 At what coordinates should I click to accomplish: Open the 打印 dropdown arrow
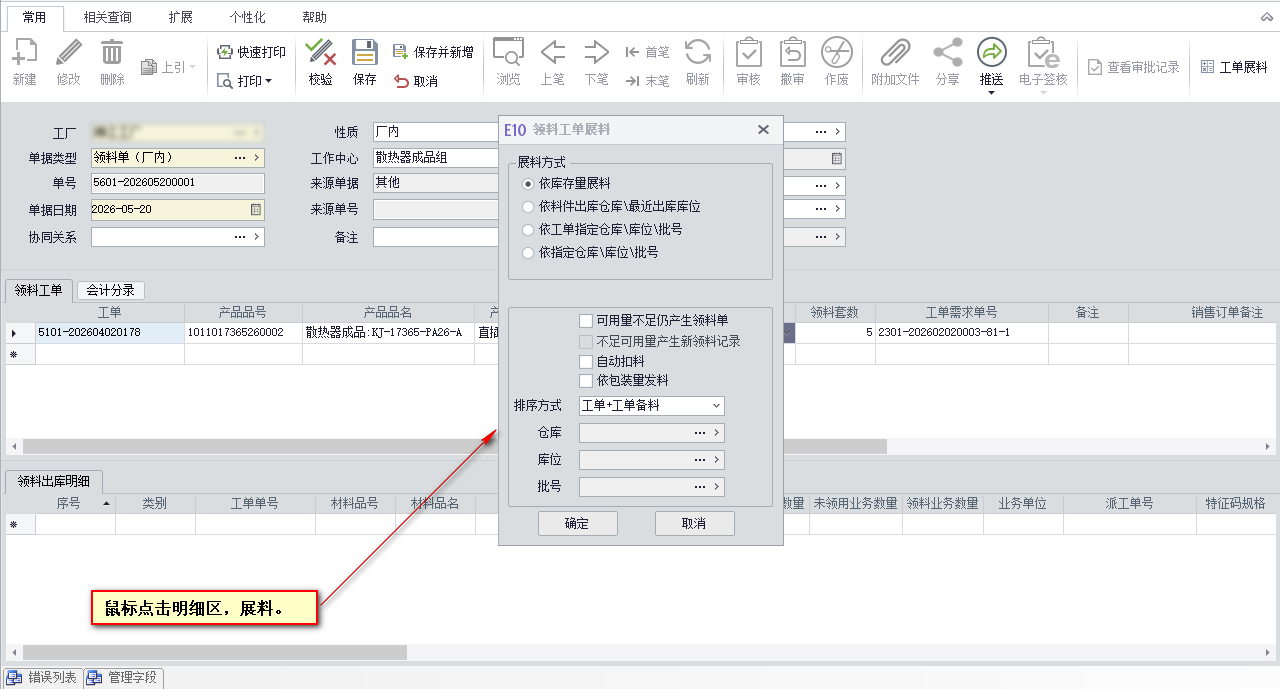[269, 81]
